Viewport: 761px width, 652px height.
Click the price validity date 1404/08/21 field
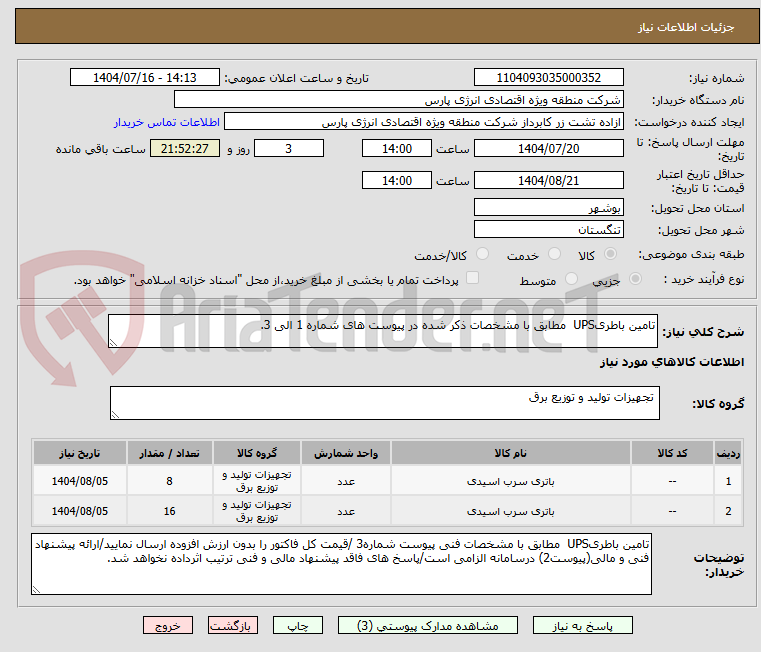pos(548,181)
